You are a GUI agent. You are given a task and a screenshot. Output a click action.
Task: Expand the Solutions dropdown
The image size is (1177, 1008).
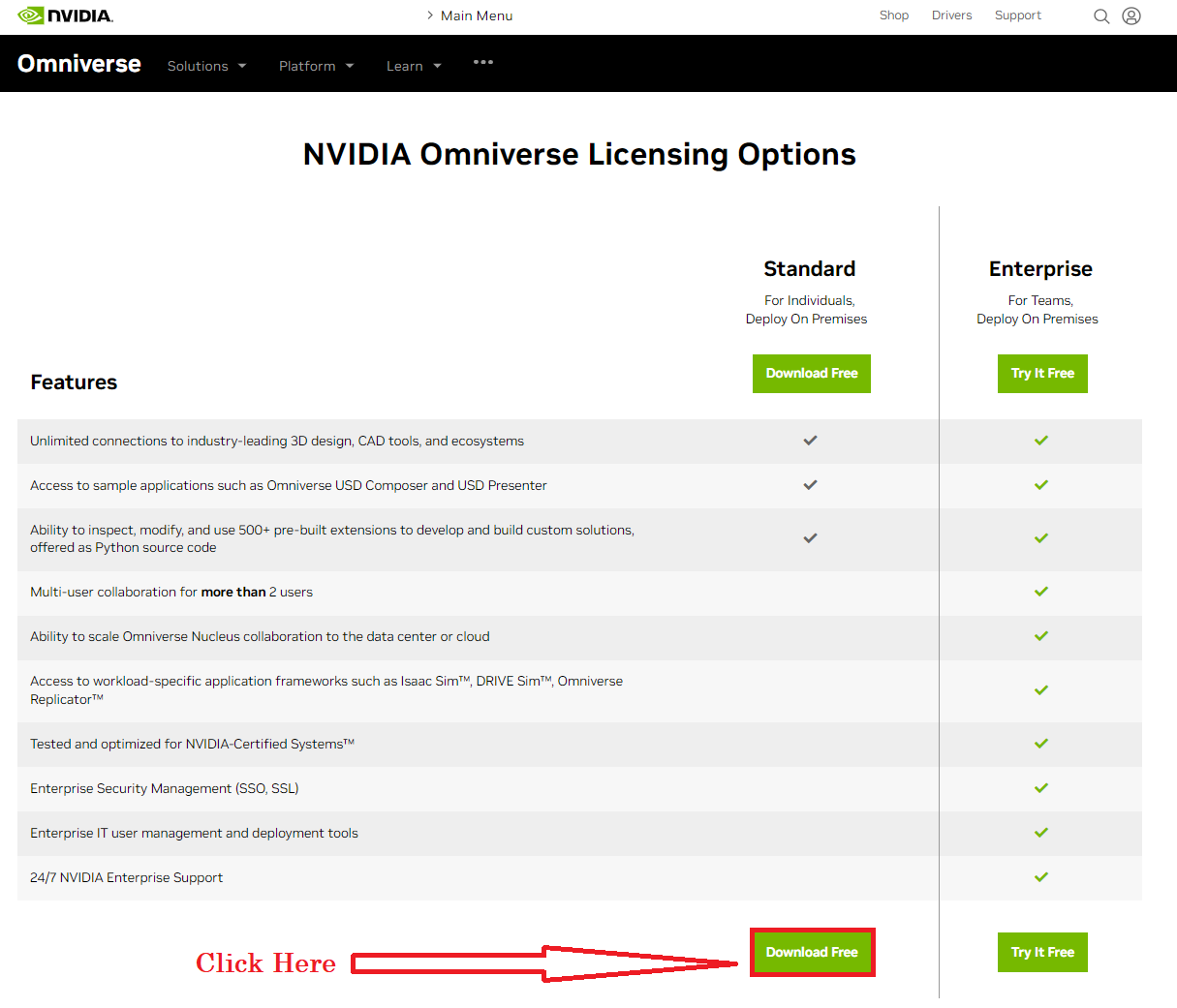(207, 66)
